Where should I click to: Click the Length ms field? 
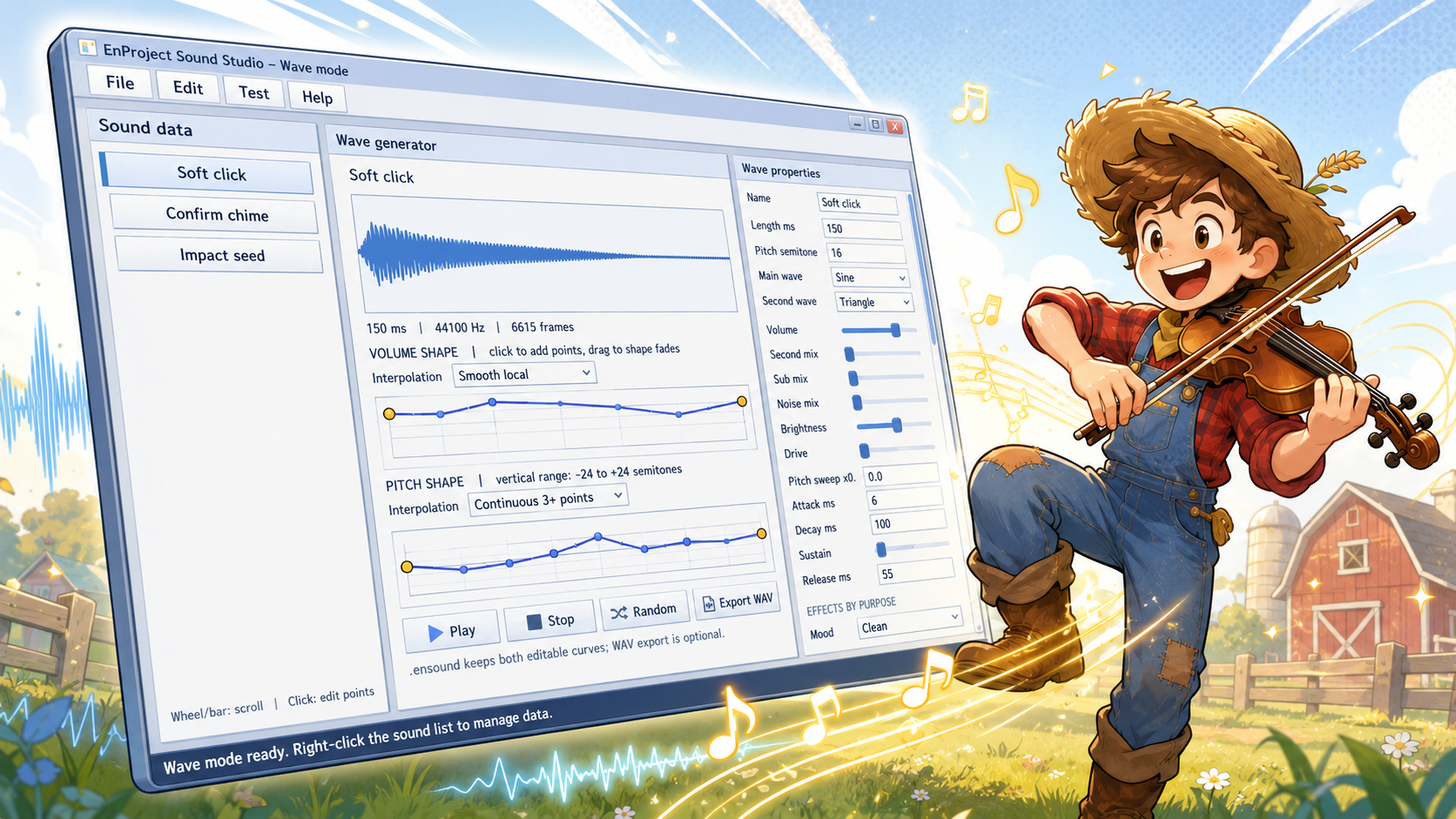[862, 229]
